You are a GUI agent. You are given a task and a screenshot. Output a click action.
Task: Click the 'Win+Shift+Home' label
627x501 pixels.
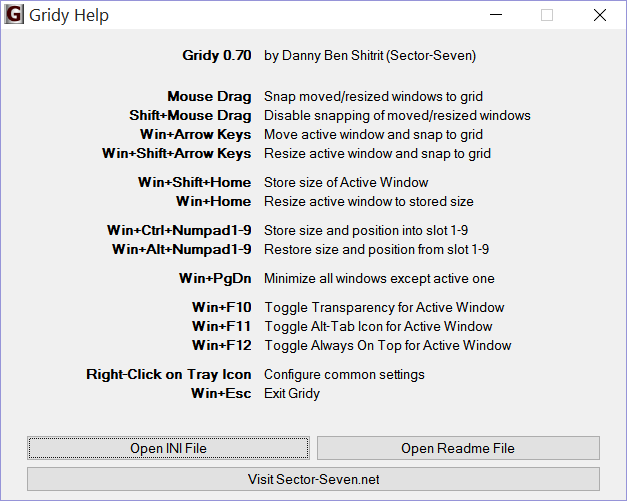point(195,182)
